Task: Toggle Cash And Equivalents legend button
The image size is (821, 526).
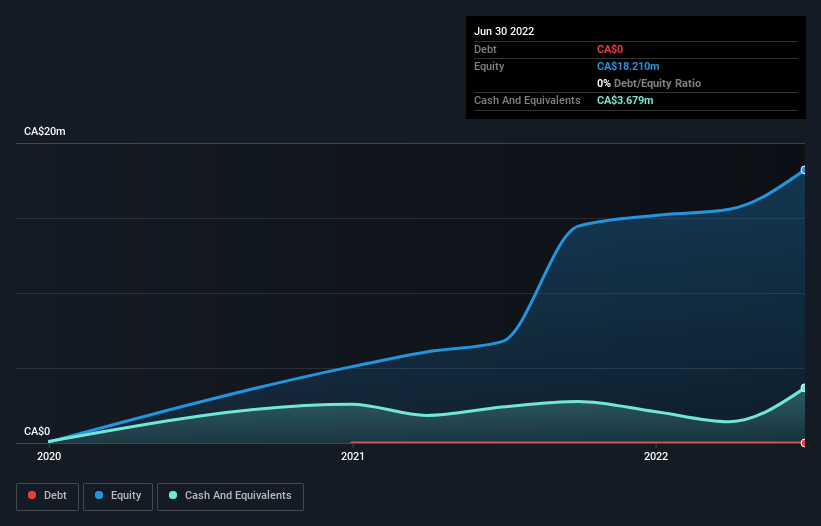Action: [230, 496]
